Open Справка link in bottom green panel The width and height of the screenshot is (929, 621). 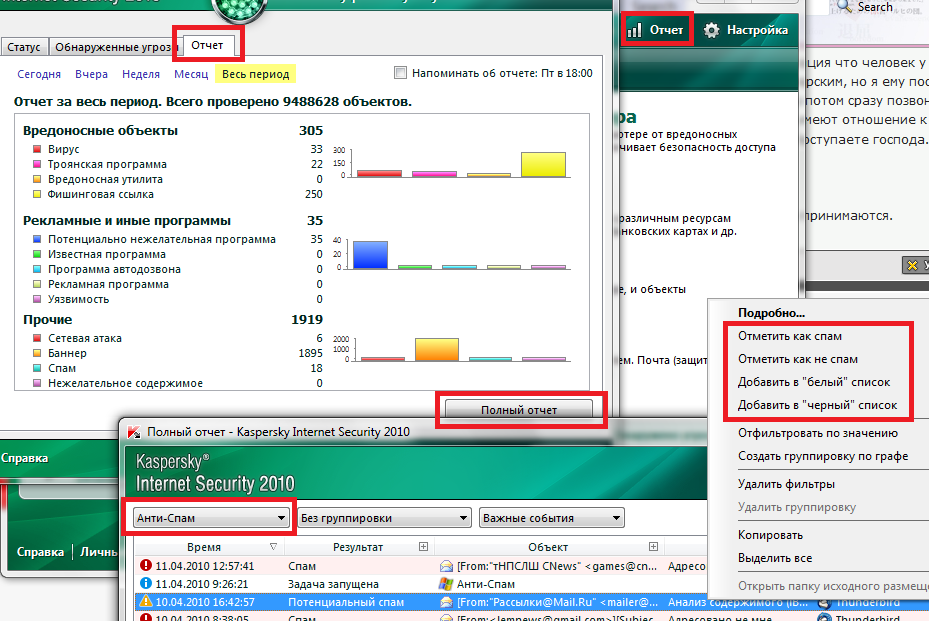point(40,552)
